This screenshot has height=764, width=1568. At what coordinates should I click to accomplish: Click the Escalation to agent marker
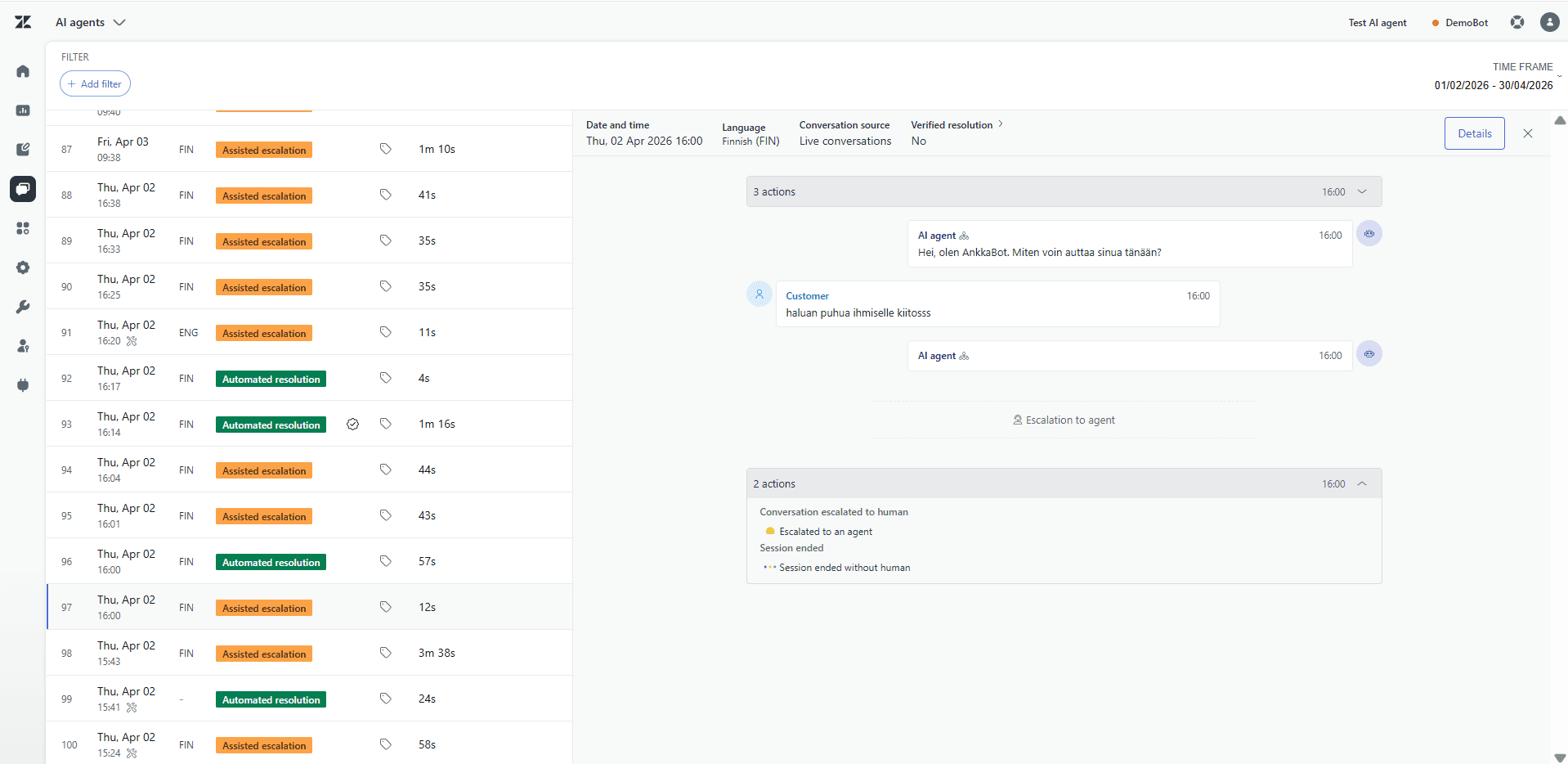tap(1064, 420)
